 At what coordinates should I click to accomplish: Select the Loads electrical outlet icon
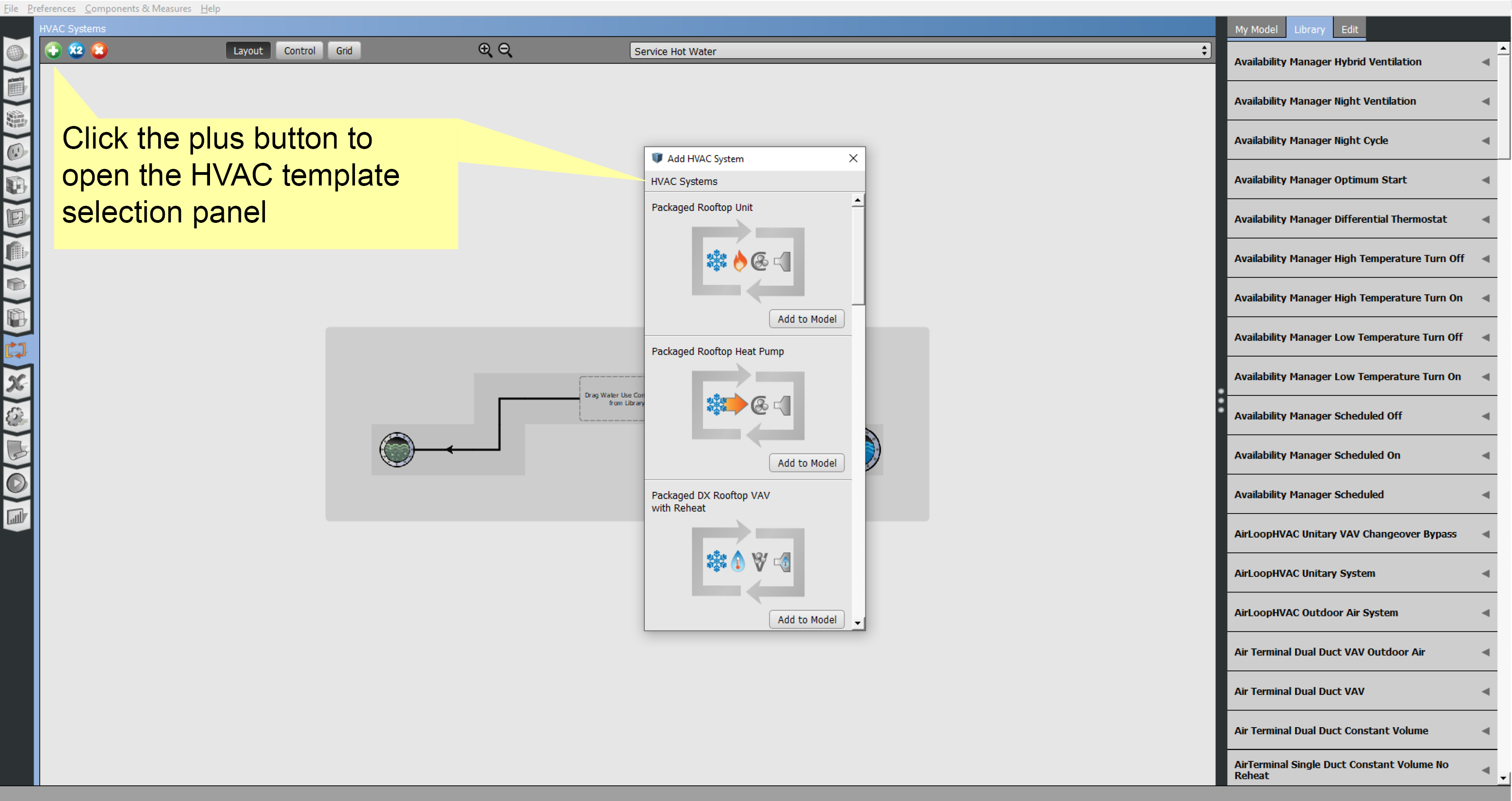17,153
